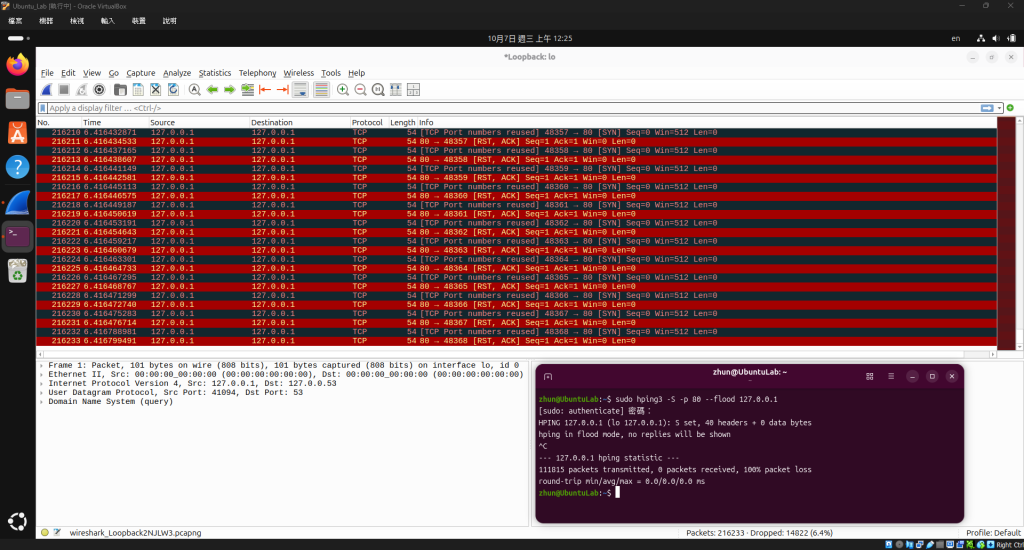Reset text to normal size
1024x550 pixels.
tap(378, 90)
